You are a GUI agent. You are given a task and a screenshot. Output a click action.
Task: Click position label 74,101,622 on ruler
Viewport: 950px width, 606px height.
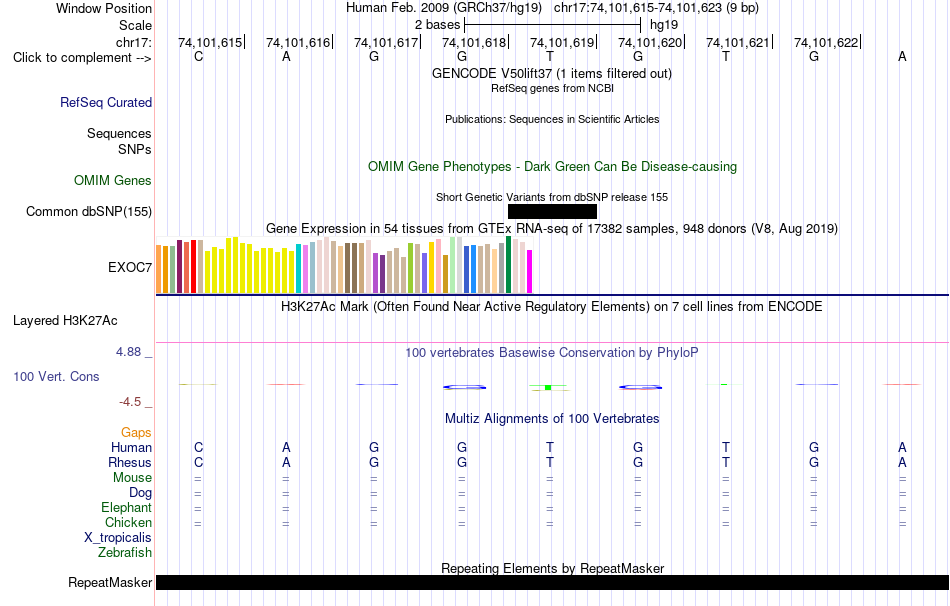point(826,42)
